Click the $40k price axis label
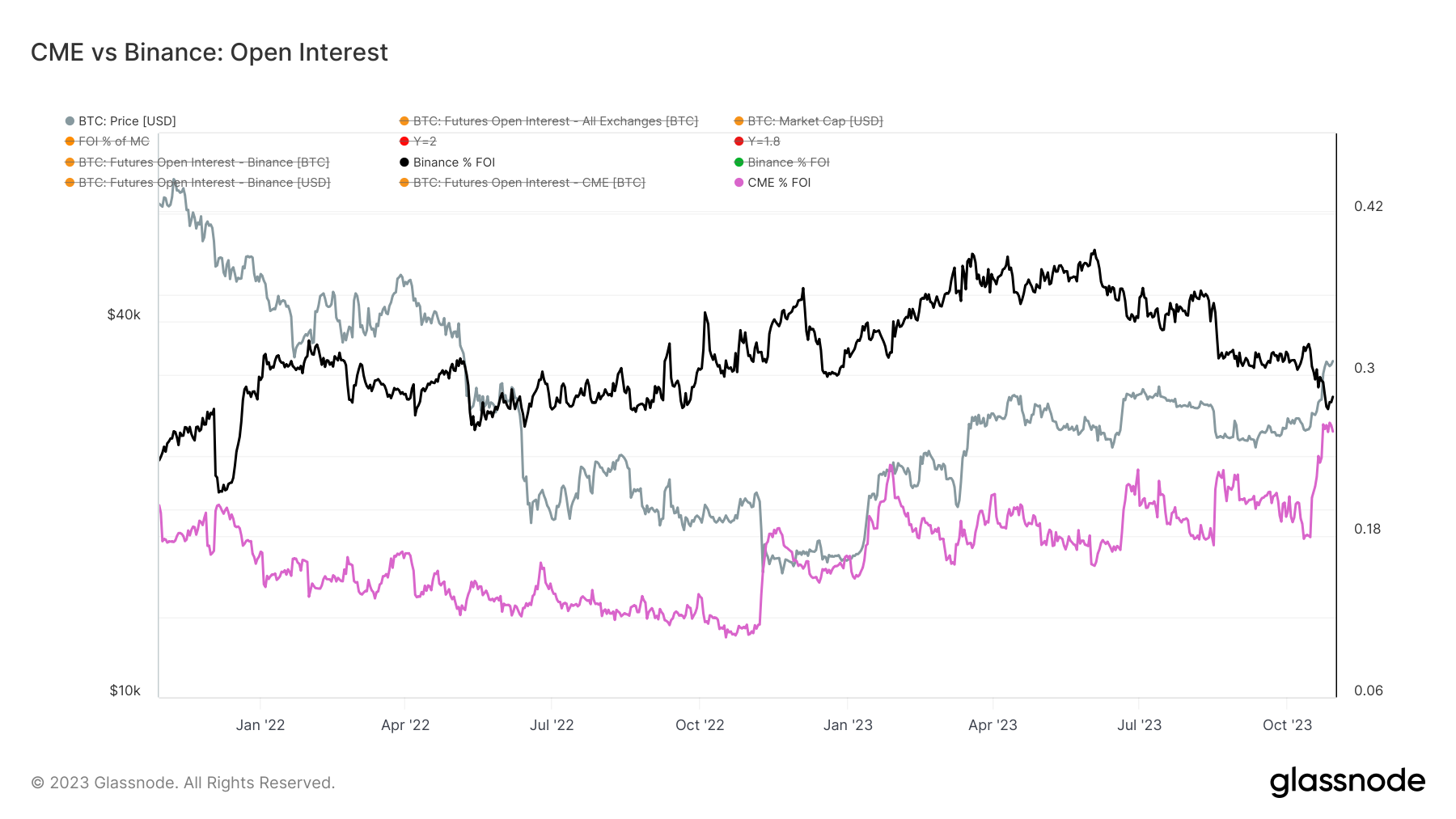This screenshot has height=819, width=1456. pos(124,315)
